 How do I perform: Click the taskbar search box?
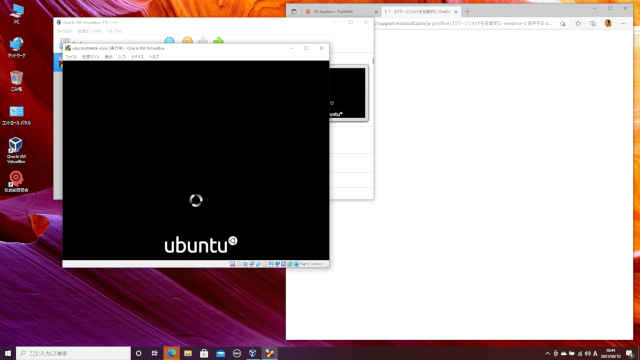click(73, 353)
